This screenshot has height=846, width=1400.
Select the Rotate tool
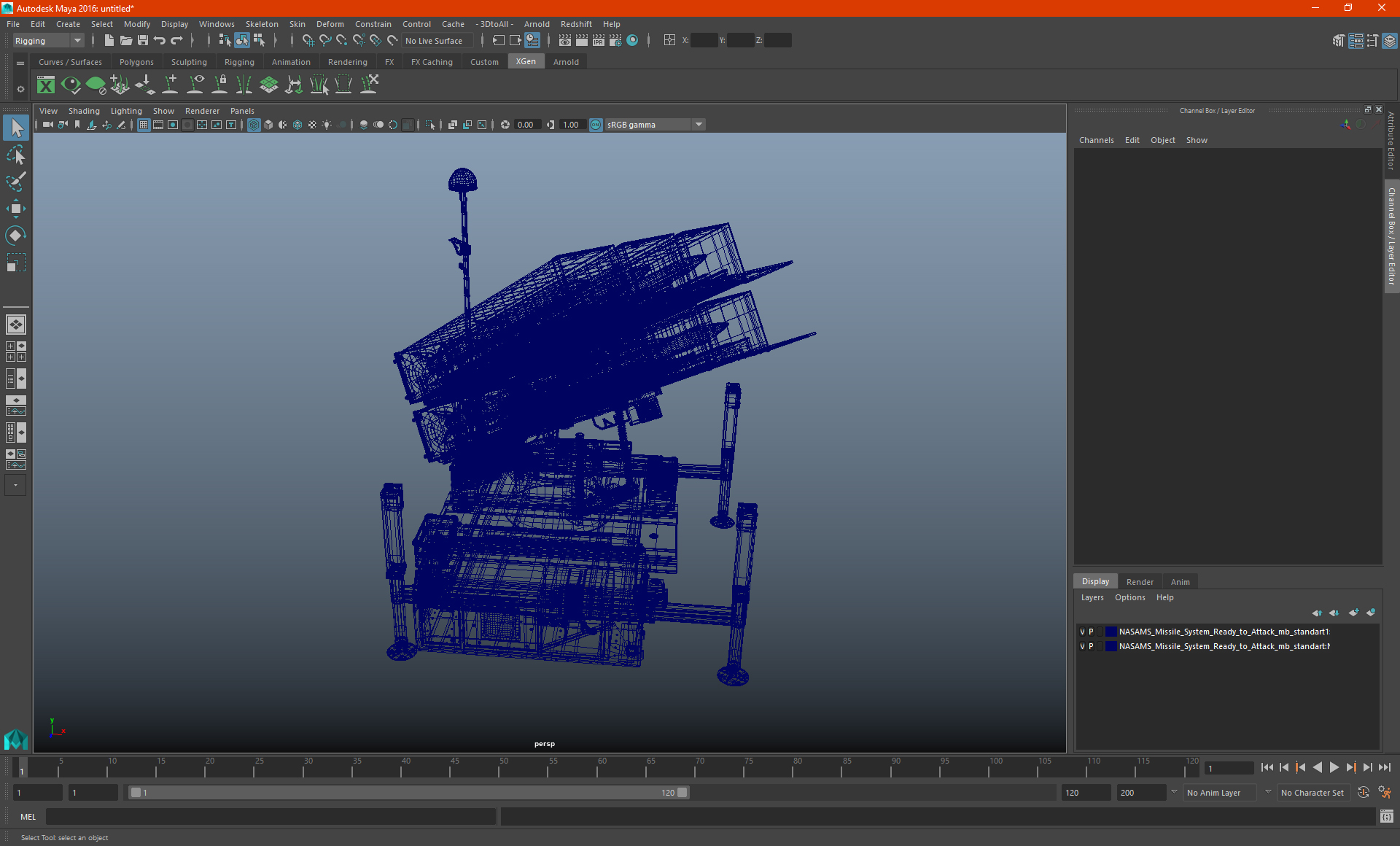point(15,236)
